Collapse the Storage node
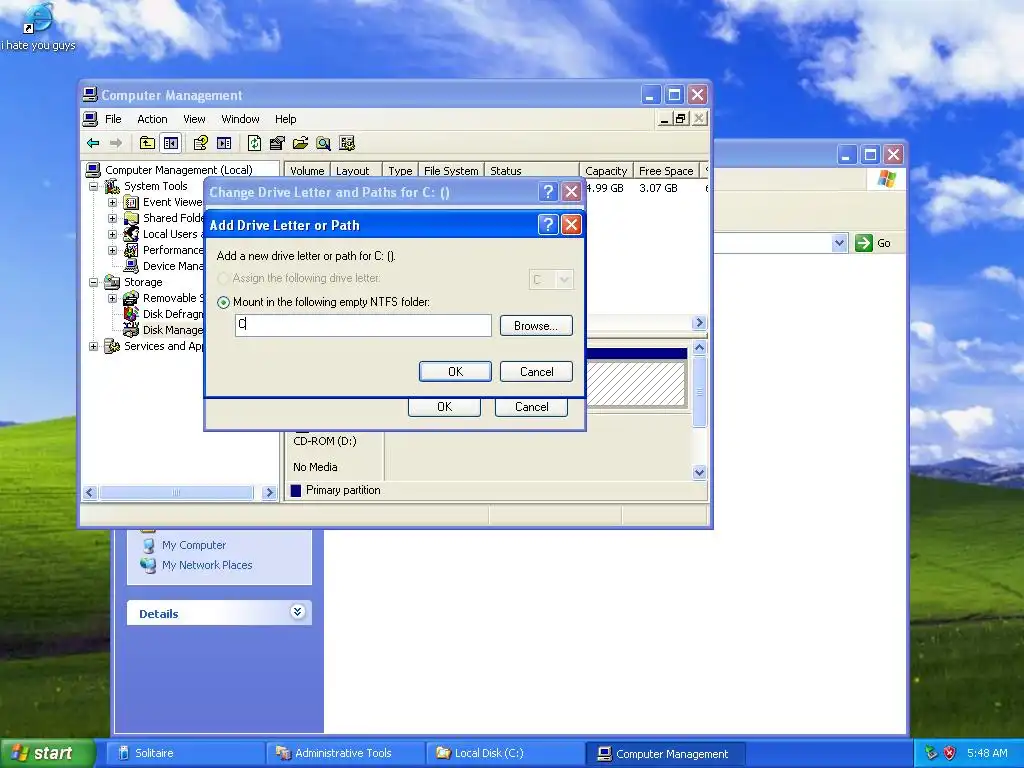This screenshot has width=1024, height=768. (x=93, y=282)
